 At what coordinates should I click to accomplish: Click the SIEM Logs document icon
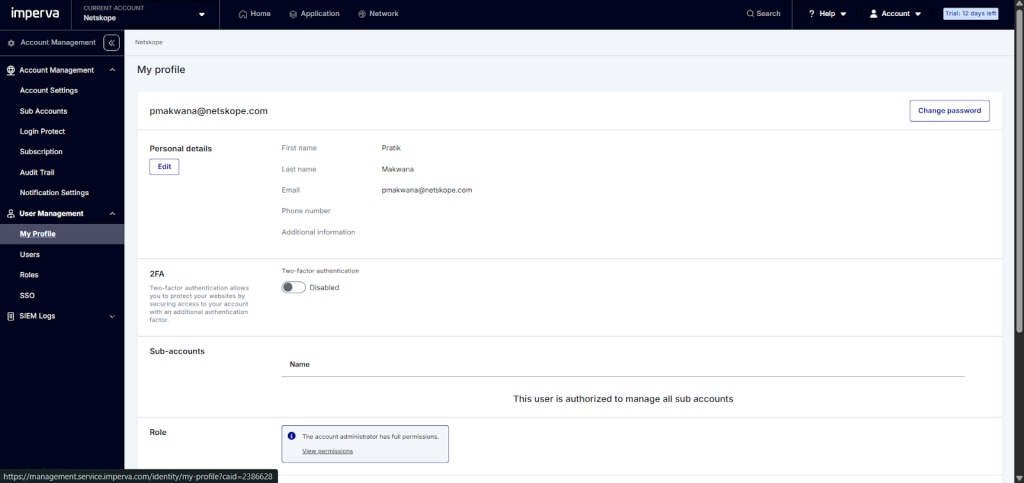tap(10, 316)
